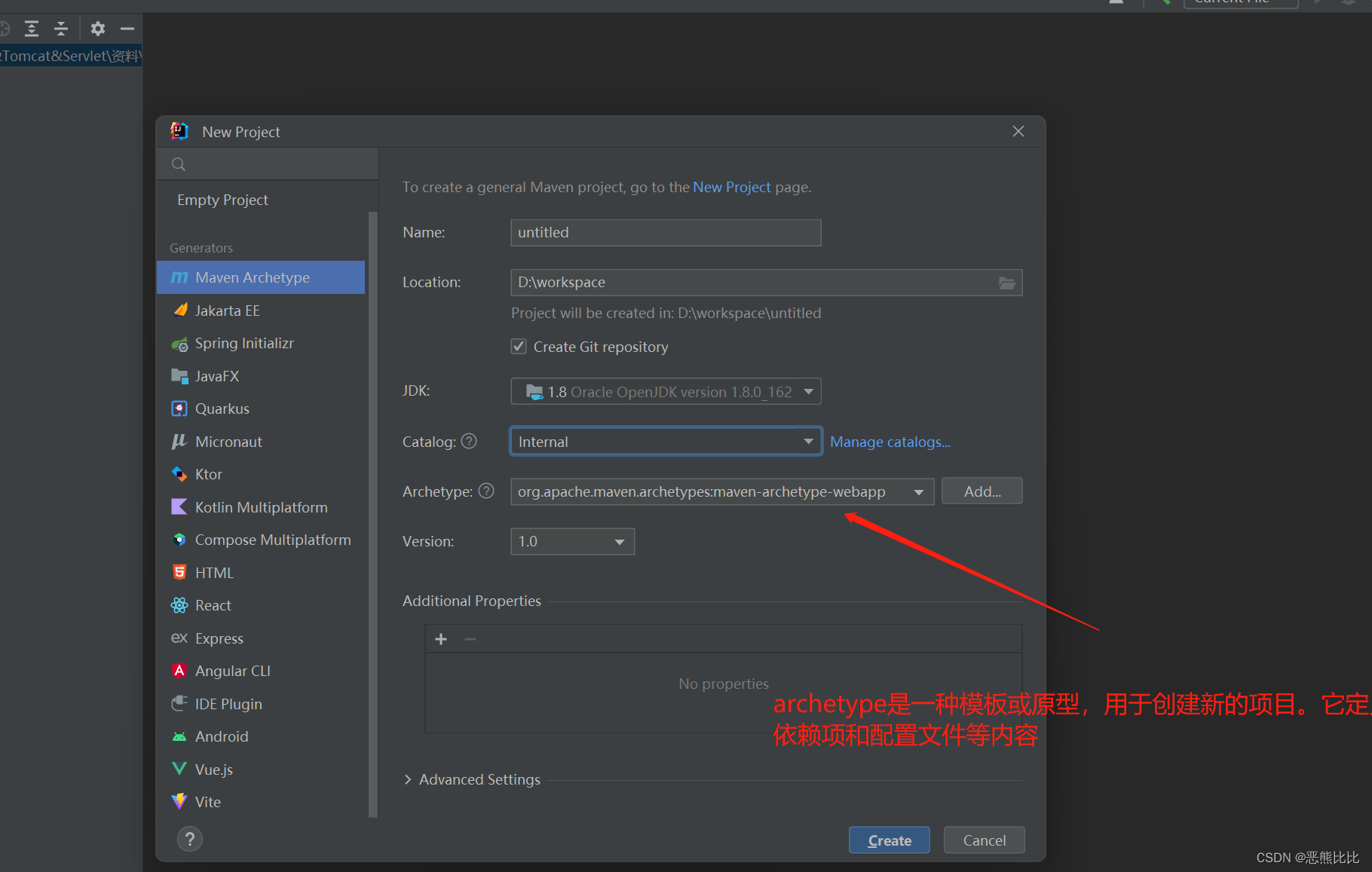Select the Micronaut generator
1372x872 pixels.
pos(261,442)
